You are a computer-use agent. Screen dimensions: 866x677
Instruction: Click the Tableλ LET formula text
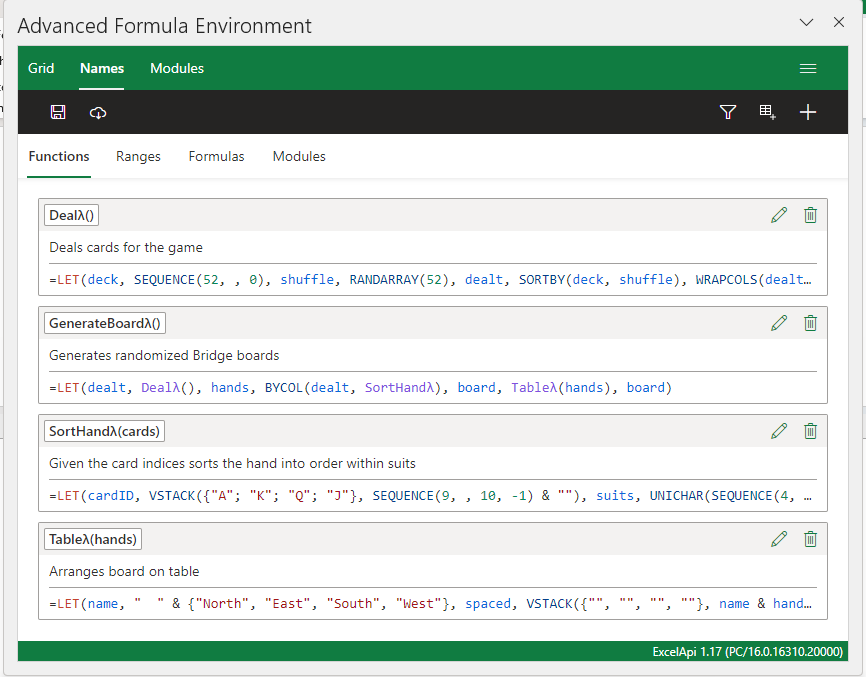coord(431,604)
